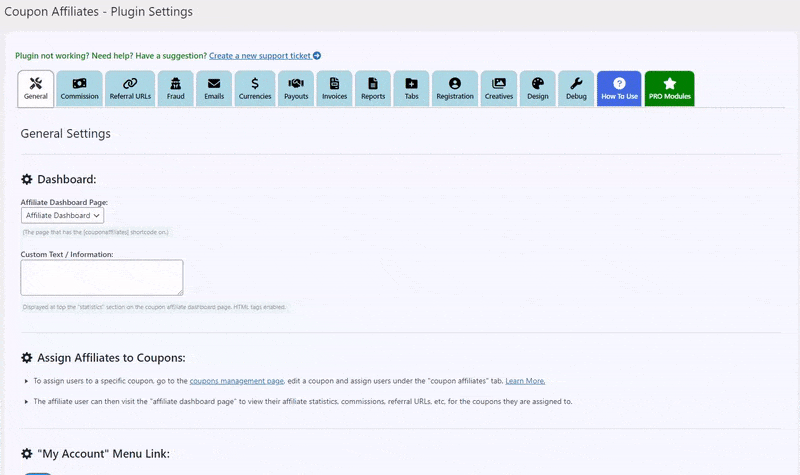The width and height of the screenshot is (800, 475).
Task: Select the Referral URLs chain-link icon tab
Action: (x=130, y=89)
